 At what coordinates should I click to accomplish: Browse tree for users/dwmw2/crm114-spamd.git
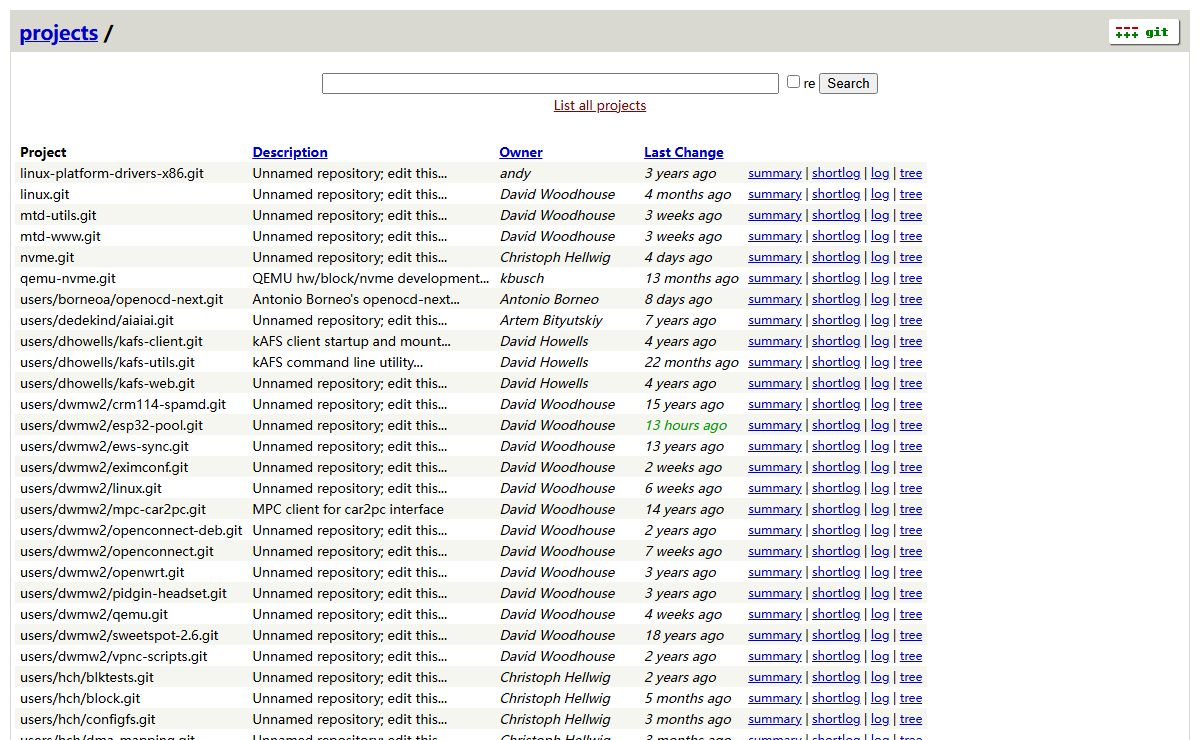pyautogui.click(x=911, y=405)
